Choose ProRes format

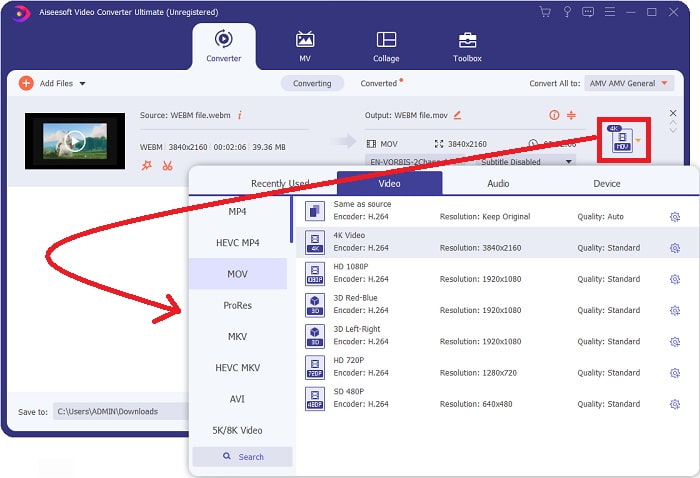(x=238, y=305)
